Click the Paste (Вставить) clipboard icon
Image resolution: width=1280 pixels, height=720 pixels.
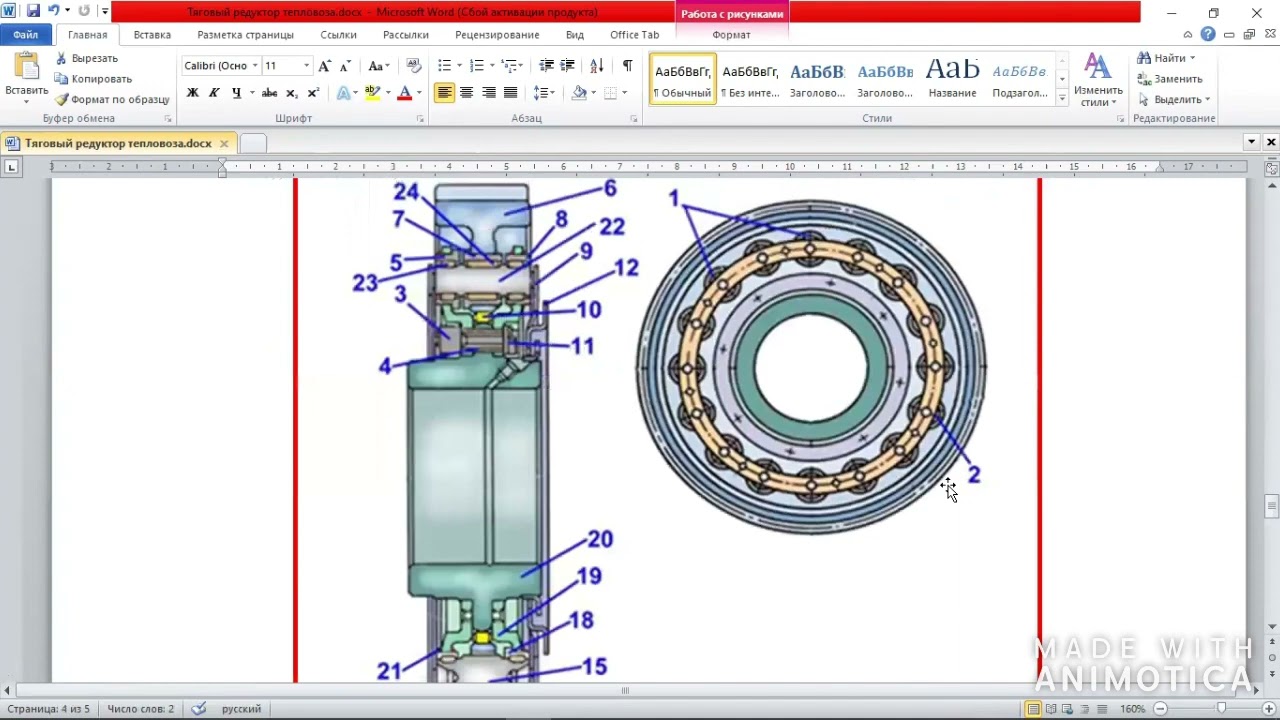[26, 67]
